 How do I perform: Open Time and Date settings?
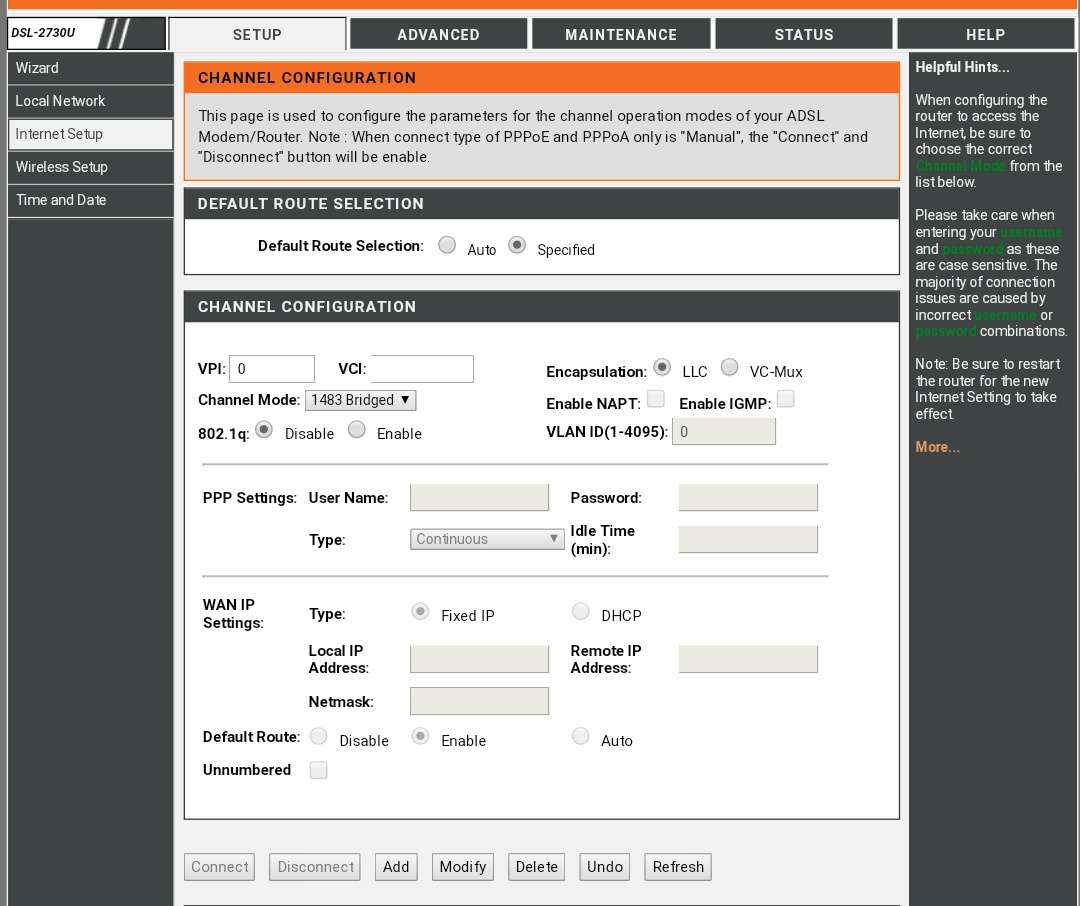tap(90, 200)
